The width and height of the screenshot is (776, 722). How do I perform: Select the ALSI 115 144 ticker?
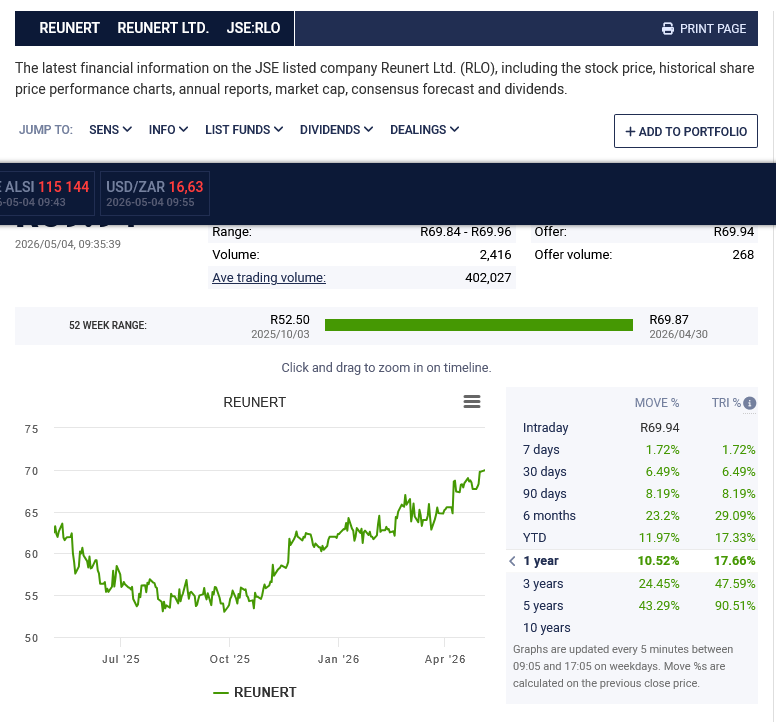(x=46, y=193)
